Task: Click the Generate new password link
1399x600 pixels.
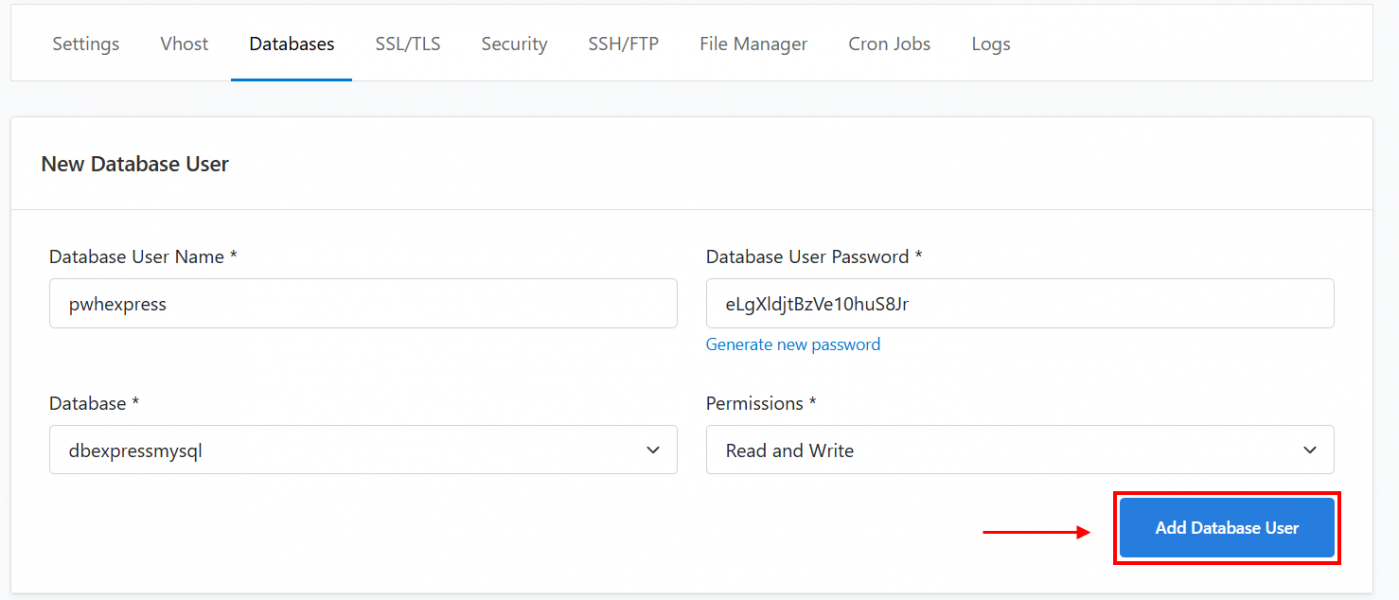Action: (793, 344)
